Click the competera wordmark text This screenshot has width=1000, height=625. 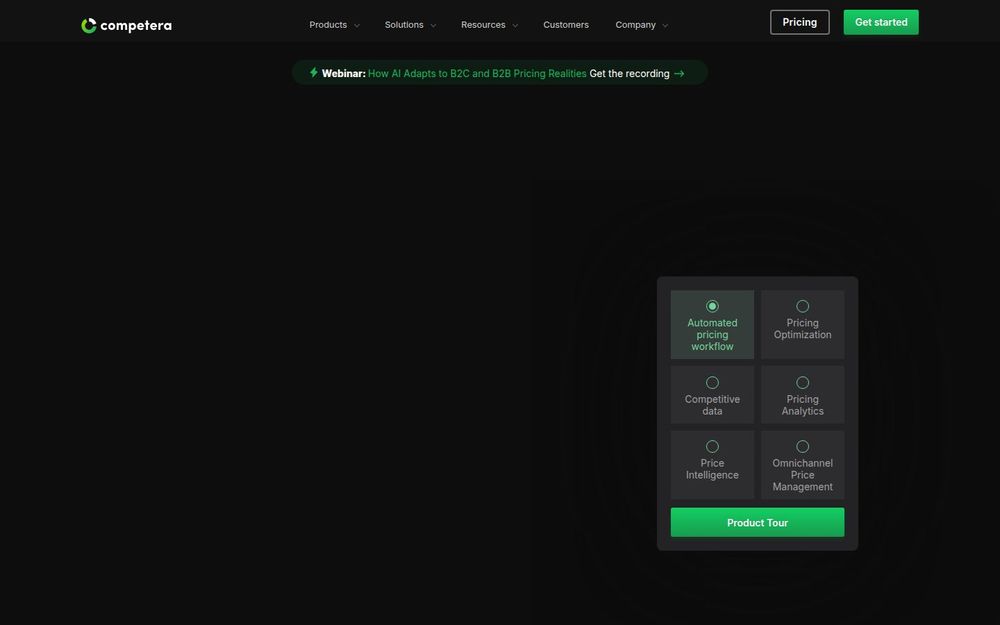tap(136, 26)
